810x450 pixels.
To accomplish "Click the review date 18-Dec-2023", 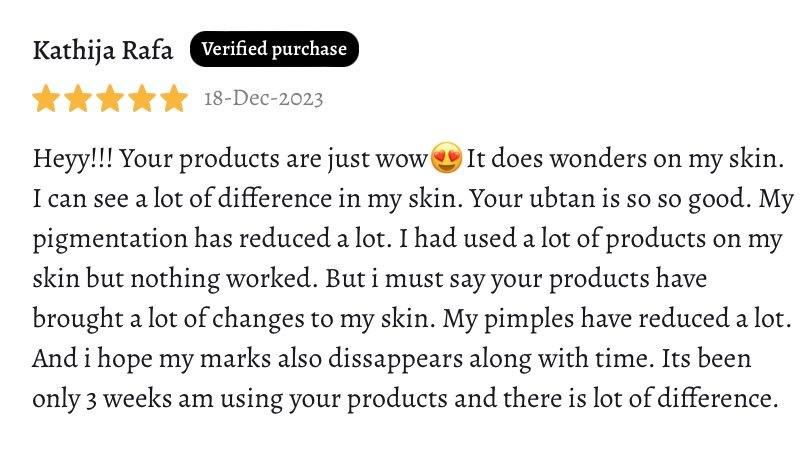I will 263,98.
